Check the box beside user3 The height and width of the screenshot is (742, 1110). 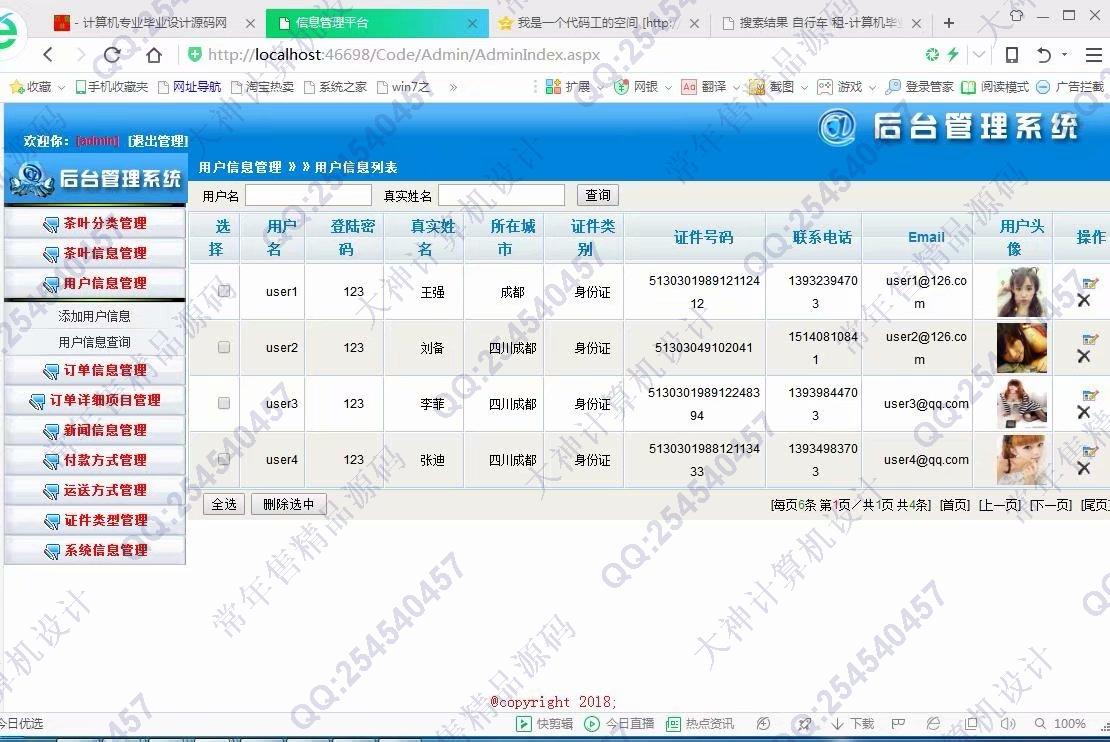(224, 403)
